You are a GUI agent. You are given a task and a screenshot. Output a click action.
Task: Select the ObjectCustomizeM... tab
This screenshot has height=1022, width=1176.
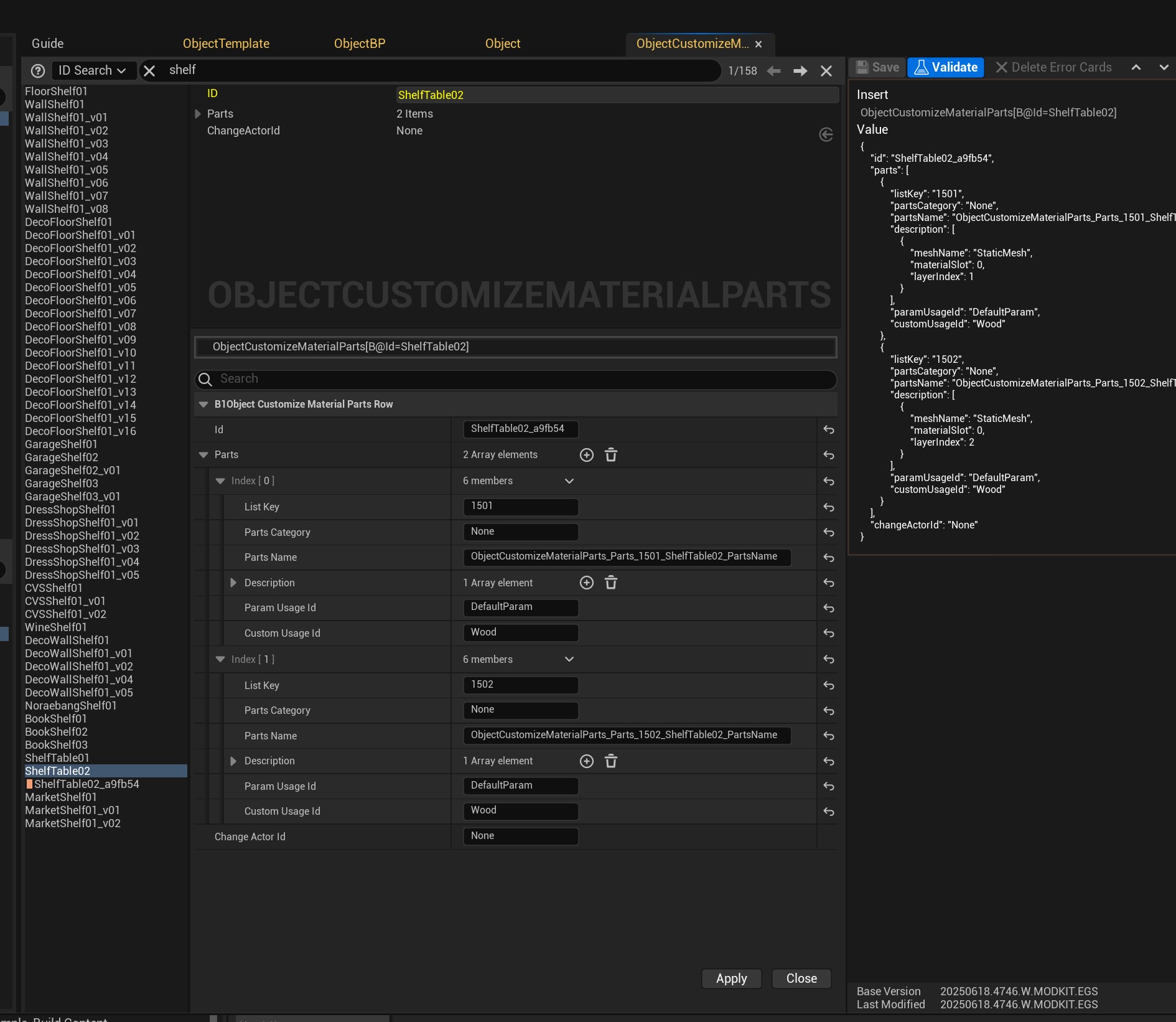[x=693, y=44]
